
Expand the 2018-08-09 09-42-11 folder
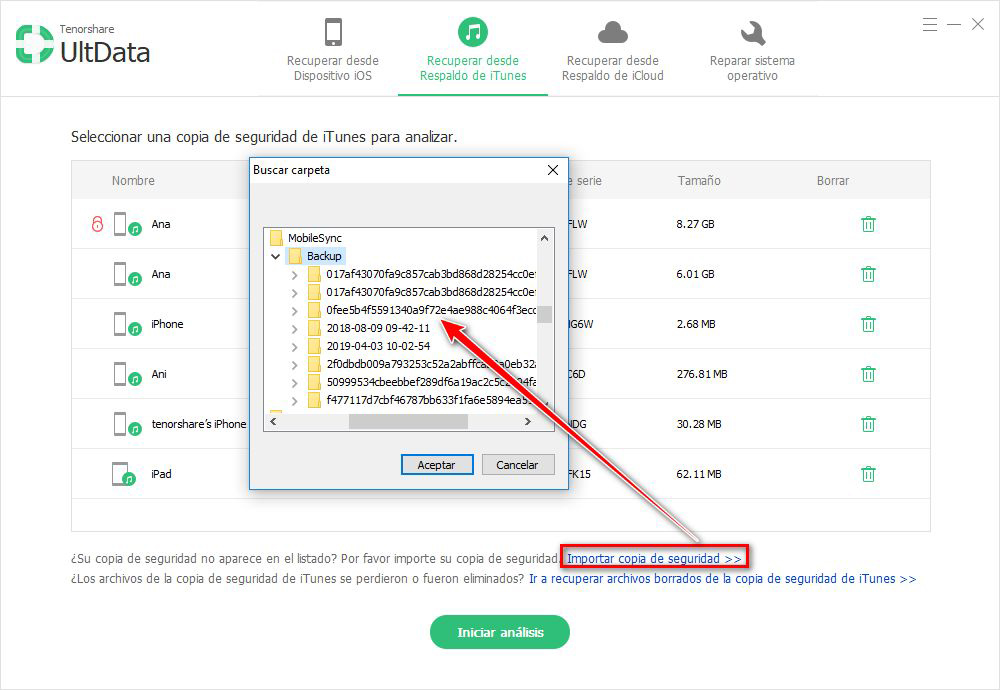[x=294, y=329]
